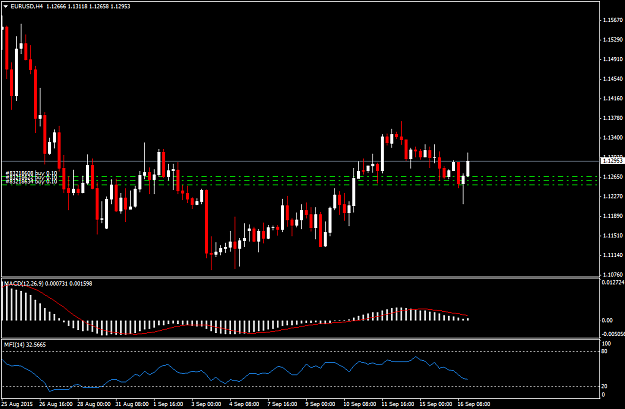Click the 1.15290 price scale label
The height and width of the screenshot is (409, 625).
[x=613, y=39]
